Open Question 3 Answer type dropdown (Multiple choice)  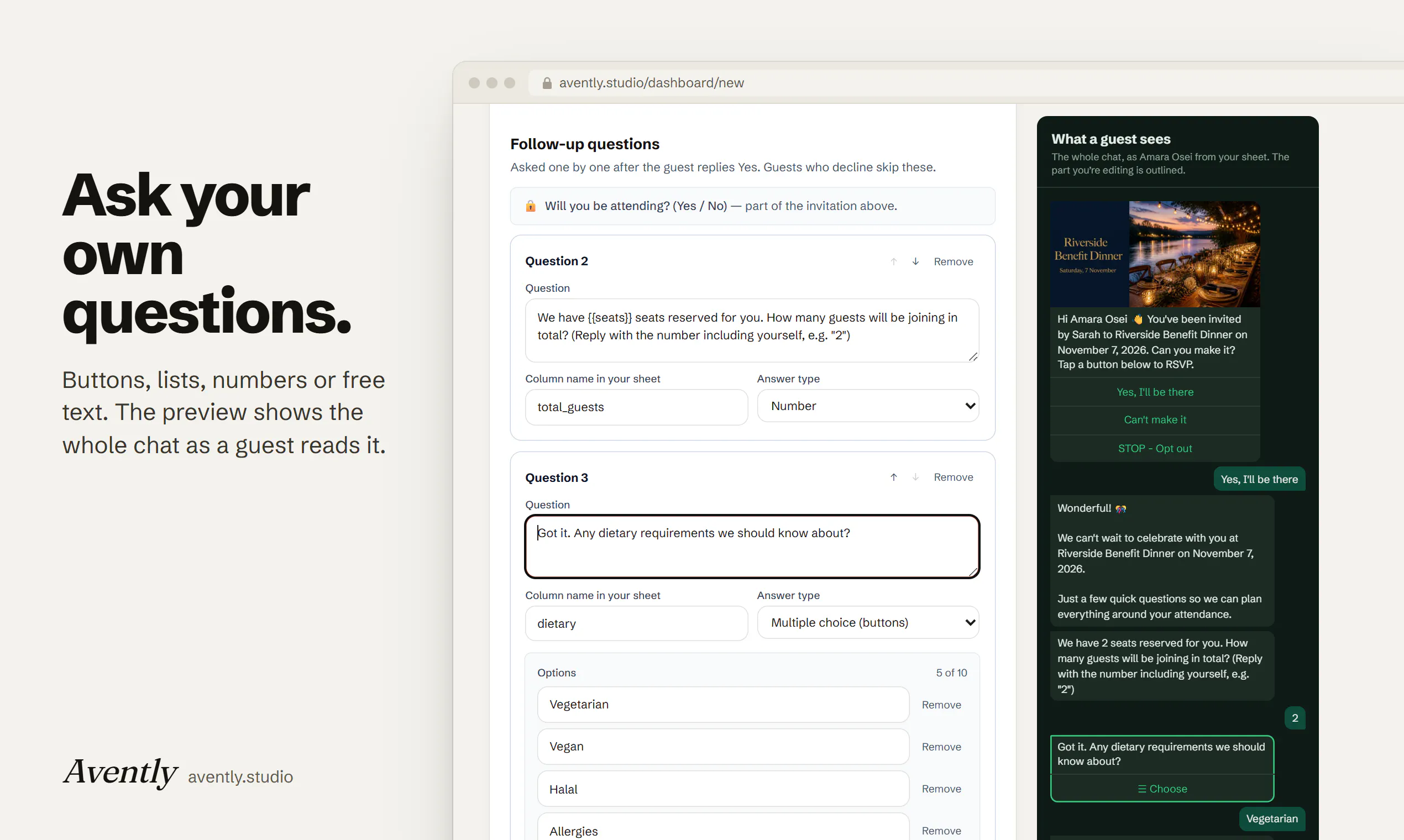click(868, 623)
